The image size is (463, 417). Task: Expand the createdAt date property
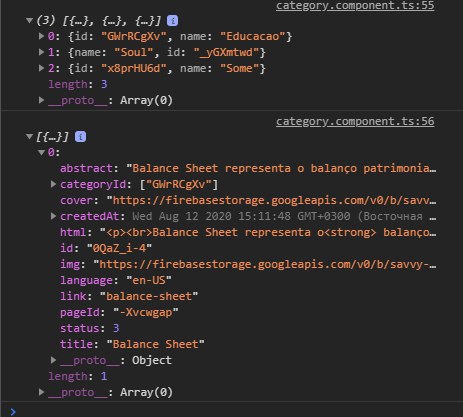click(x=53, y=216)
